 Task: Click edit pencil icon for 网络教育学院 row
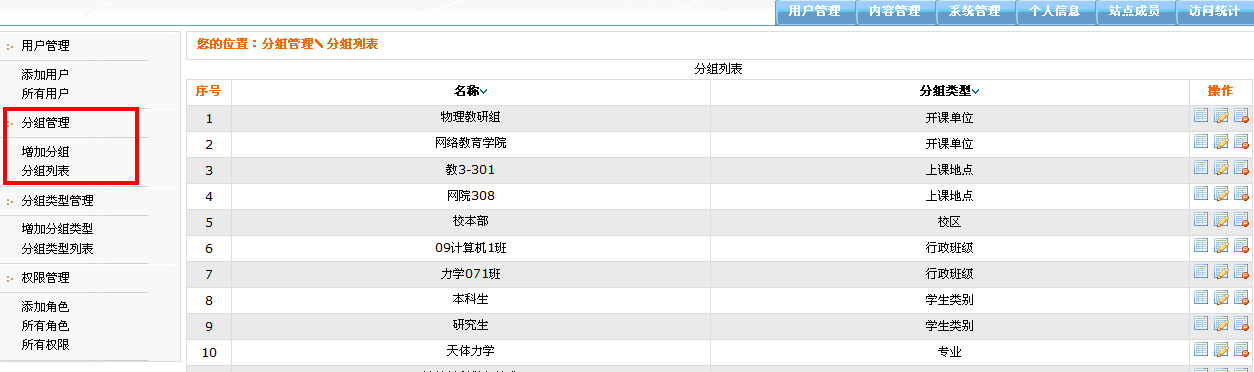point(1221,142)
